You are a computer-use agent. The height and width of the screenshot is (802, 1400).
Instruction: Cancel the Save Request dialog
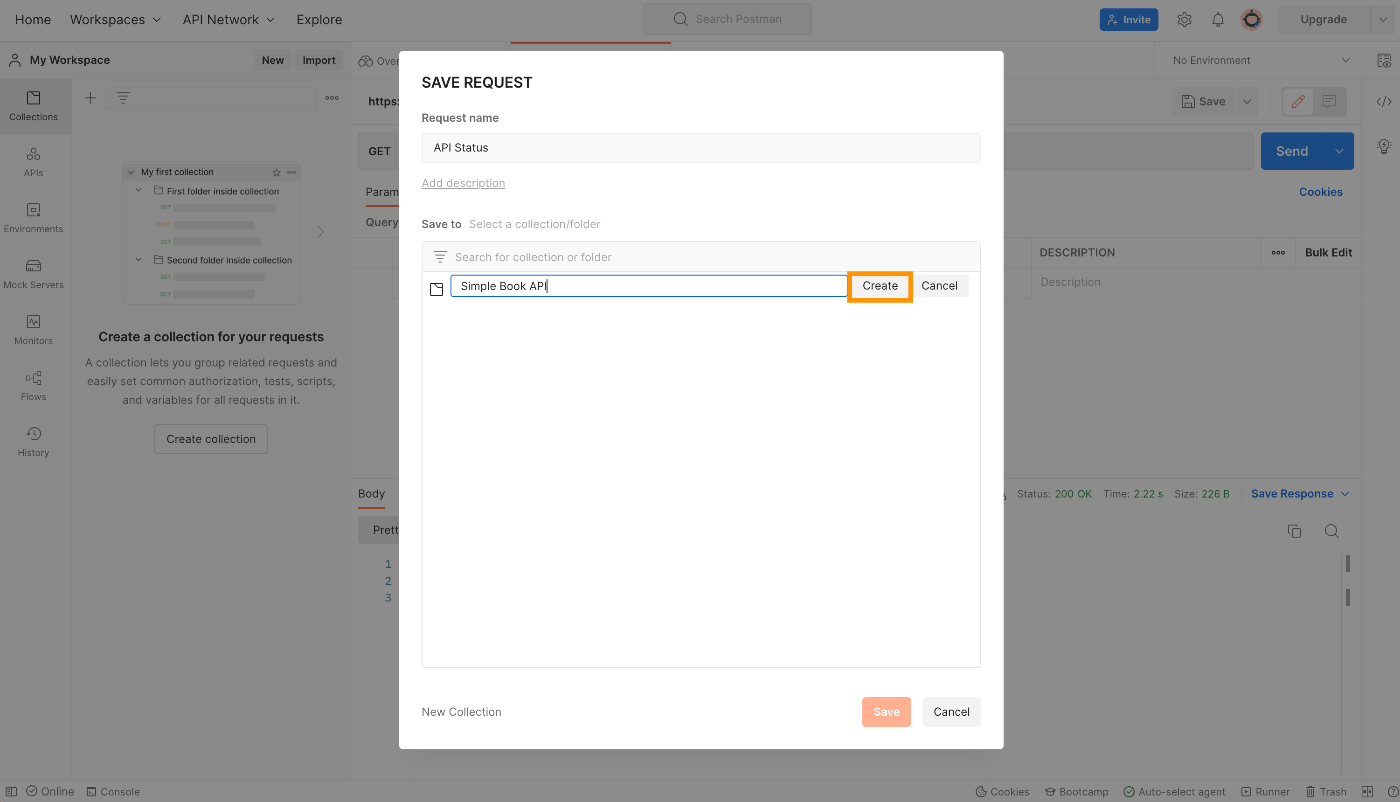point(951,712)
